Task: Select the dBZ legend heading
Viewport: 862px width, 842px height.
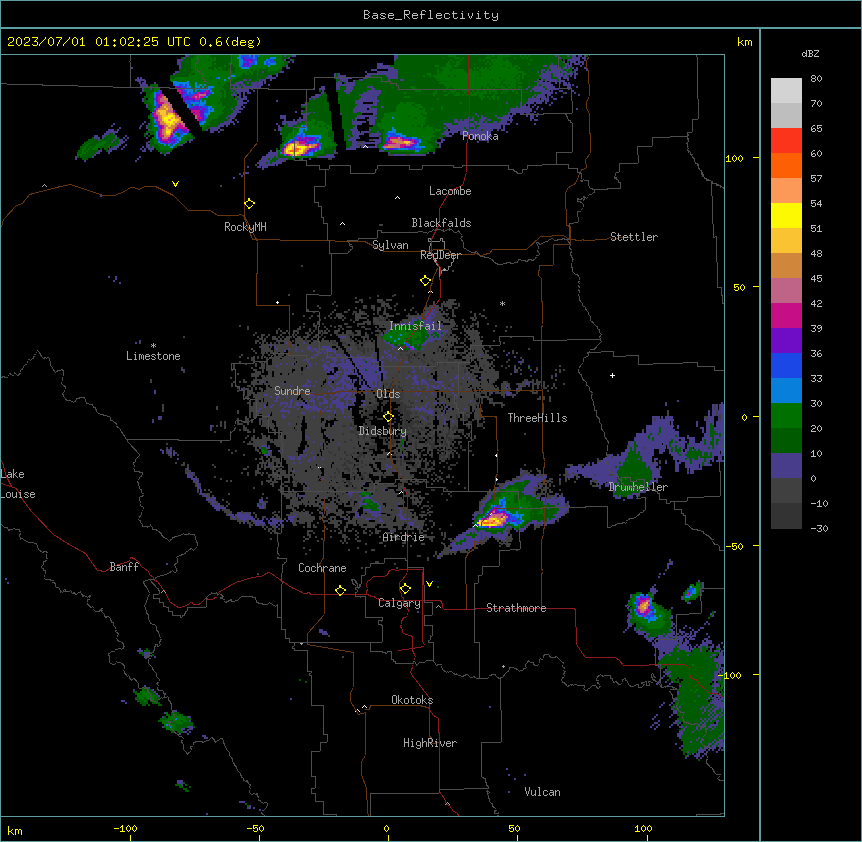Action: pos(810,54)
